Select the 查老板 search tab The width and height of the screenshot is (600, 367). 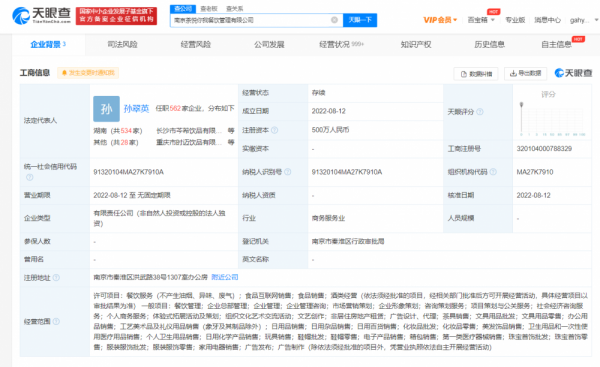pyautogui.click(x=209, y=8)
